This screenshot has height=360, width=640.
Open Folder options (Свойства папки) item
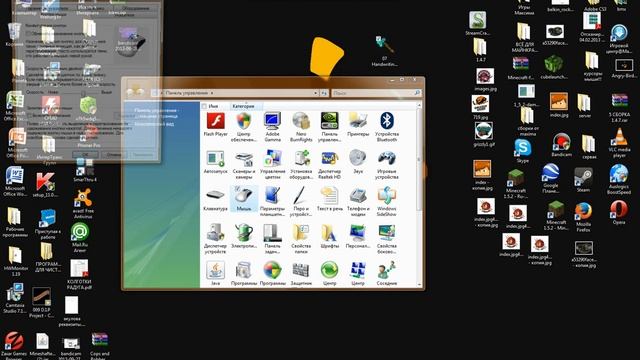click(x=301, y=239)
